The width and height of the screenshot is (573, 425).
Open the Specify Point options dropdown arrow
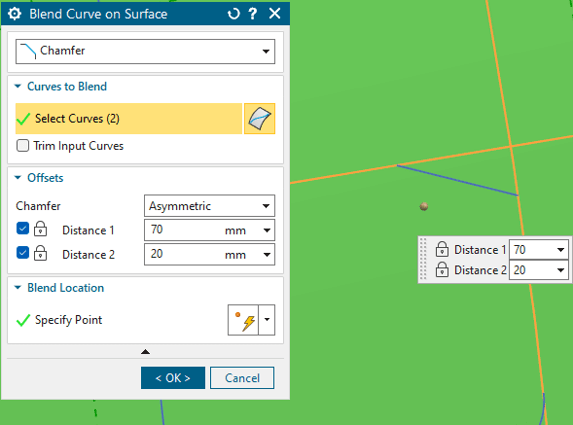[x=267, y=320]
